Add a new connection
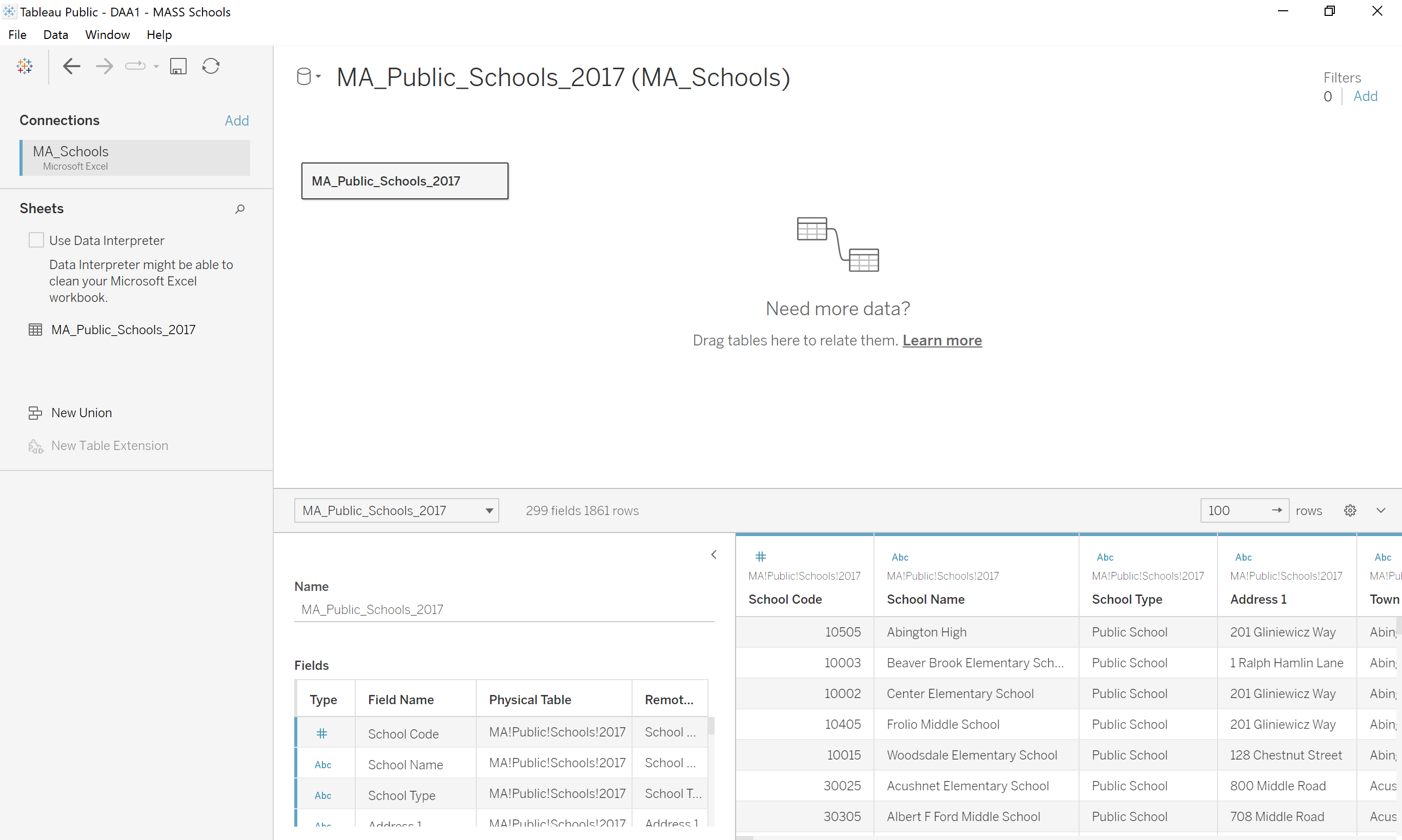The width and height of the screenshot is (1402, 840). [237, 120]
